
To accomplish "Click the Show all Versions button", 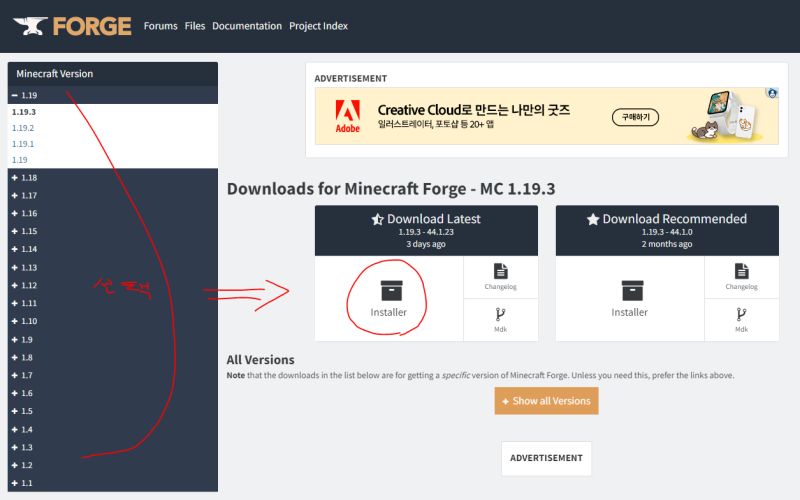I will click(x=546, y=401).
